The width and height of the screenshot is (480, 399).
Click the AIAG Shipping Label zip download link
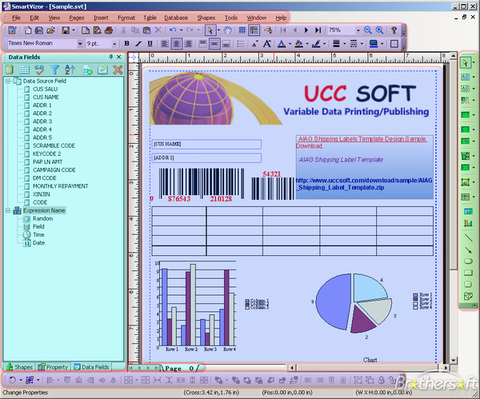point(364,184)
